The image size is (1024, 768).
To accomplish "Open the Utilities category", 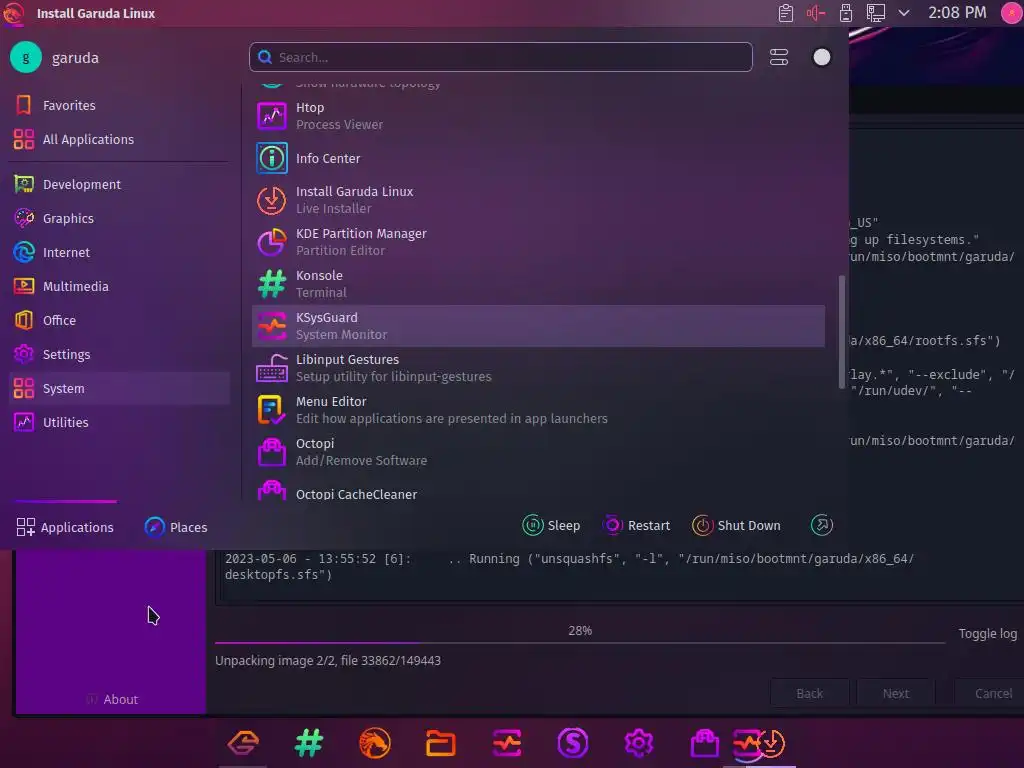I will (120, 422).
